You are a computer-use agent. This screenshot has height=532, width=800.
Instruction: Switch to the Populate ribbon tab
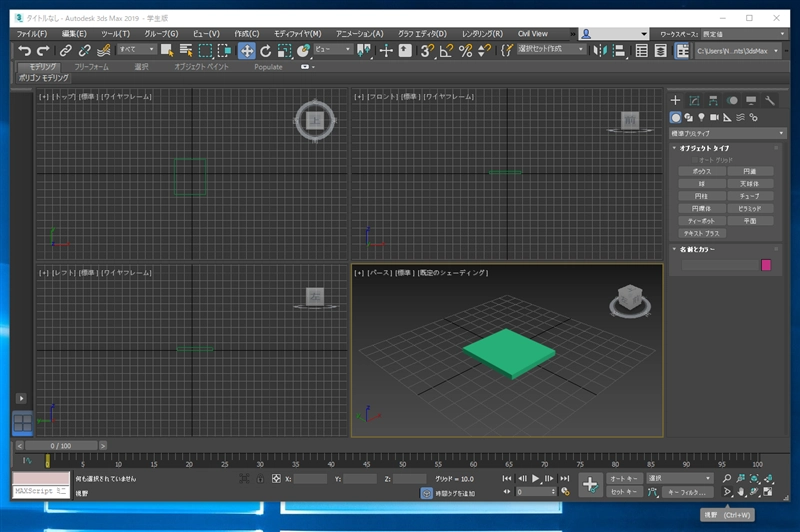(268, 67)
